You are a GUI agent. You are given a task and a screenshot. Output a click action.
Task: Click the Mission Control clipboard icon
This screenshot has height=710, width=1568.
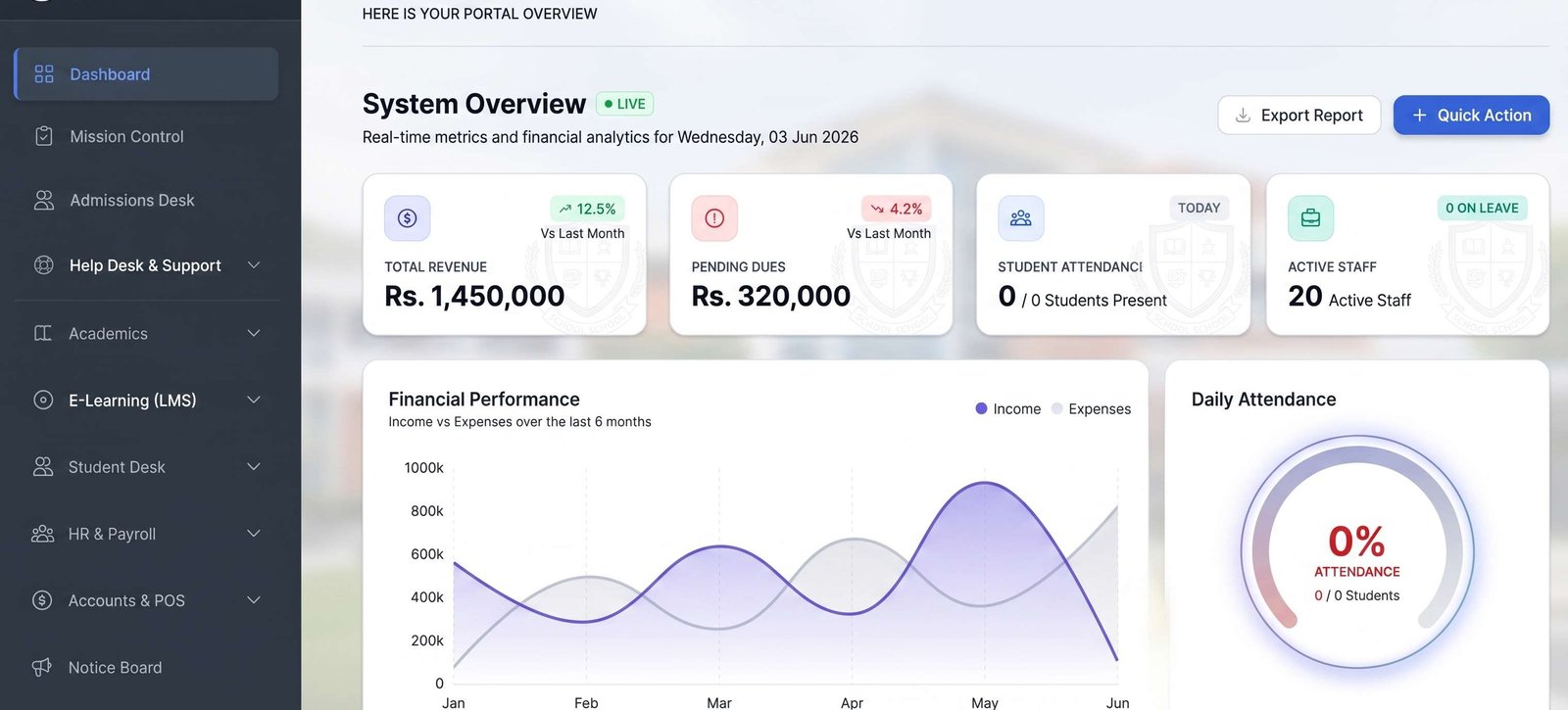tap(44, 136)
